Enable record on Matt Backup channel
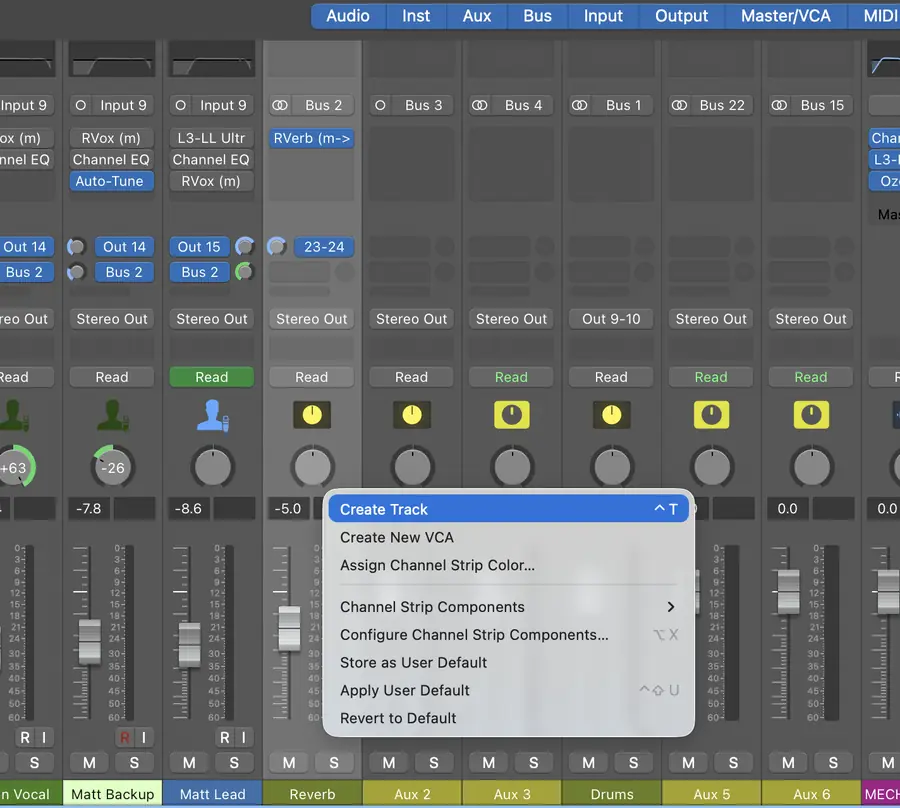 point(125,737)
